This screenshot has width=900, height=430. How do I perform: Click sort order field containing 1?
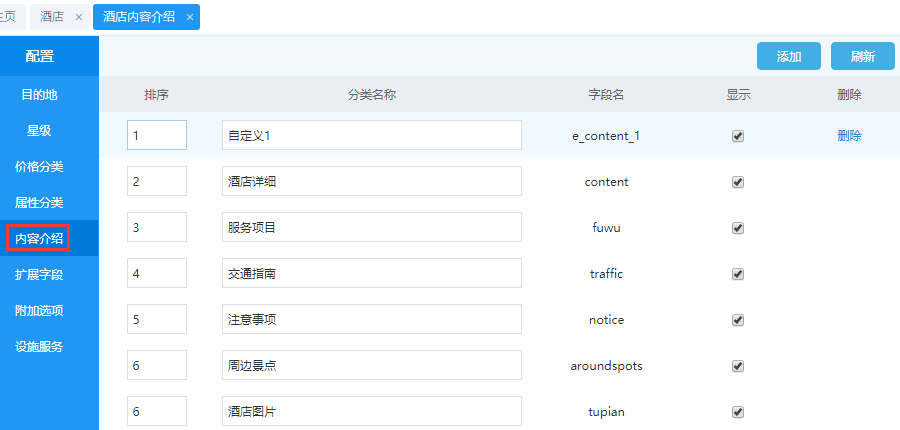click(156, 135)
